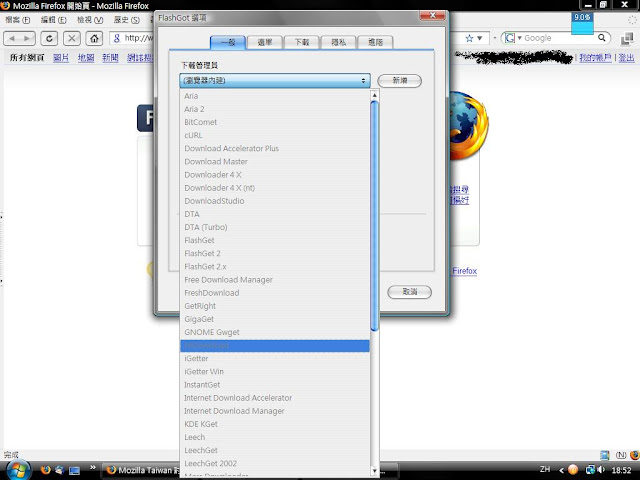Image resolution: width=640 pixels, height=480 pixels.
Task: Collapse the download manager combo box
Action: (275, 80)
